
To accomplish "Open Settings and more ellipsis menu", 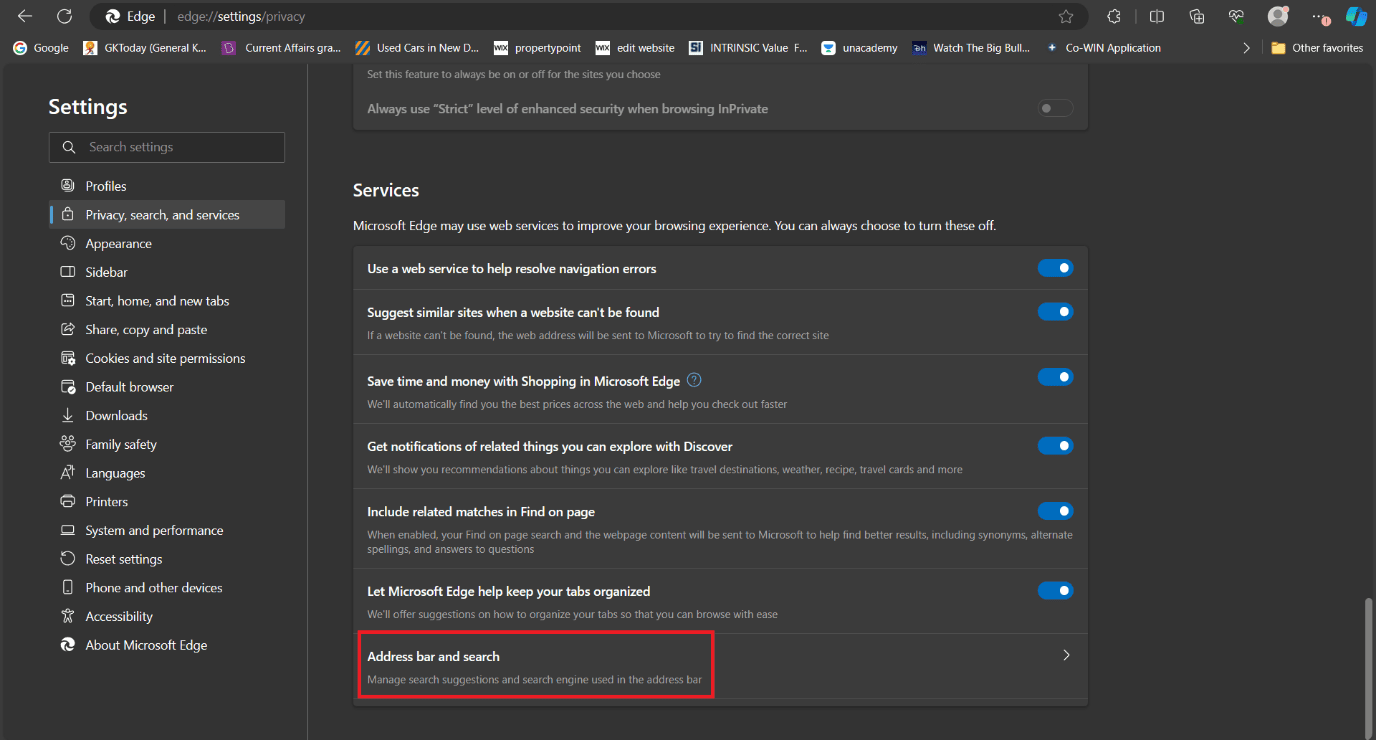I will coord(1319,16).
